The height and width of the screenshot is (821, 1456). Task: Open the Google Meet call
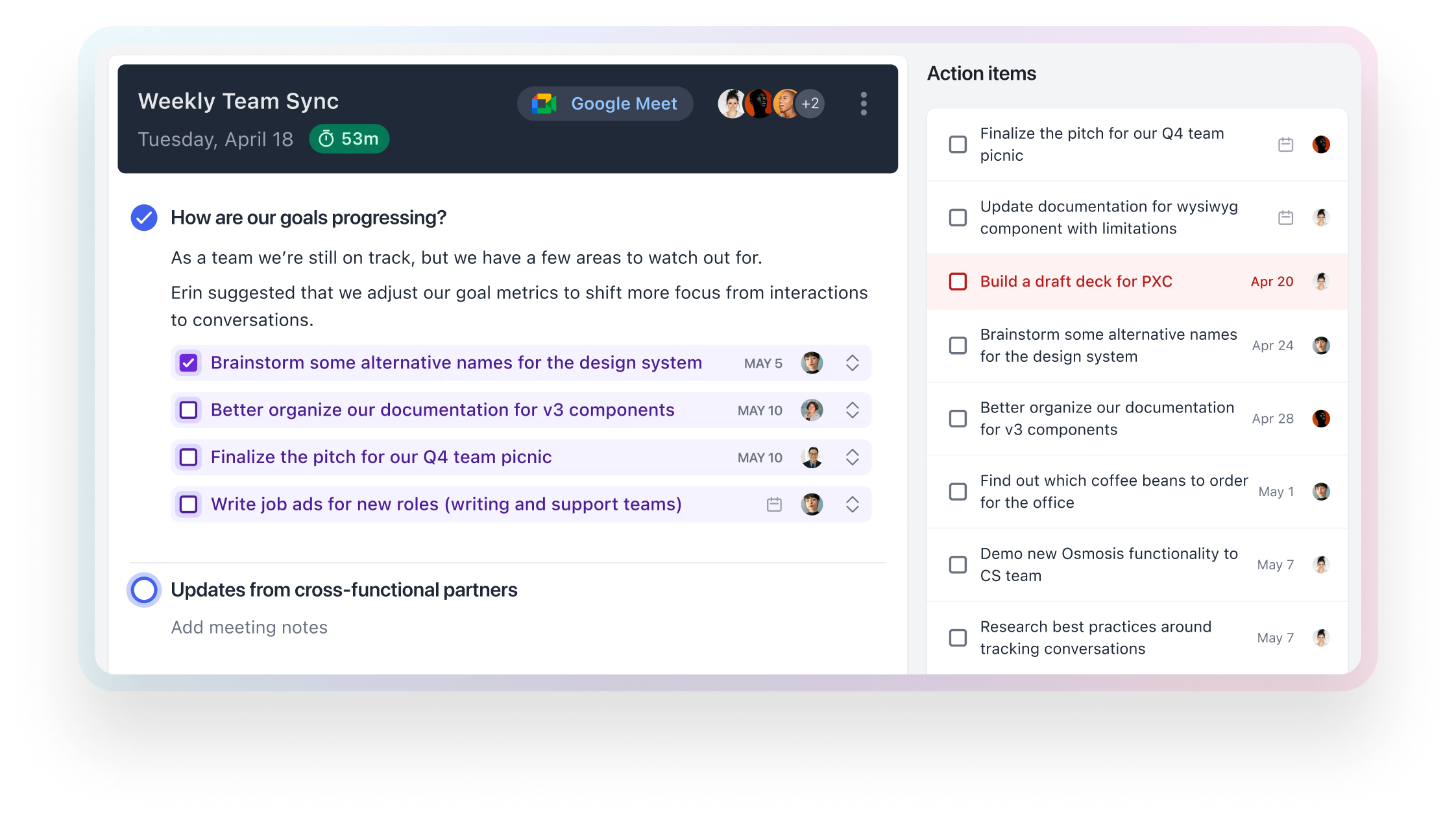coord(604,103)
